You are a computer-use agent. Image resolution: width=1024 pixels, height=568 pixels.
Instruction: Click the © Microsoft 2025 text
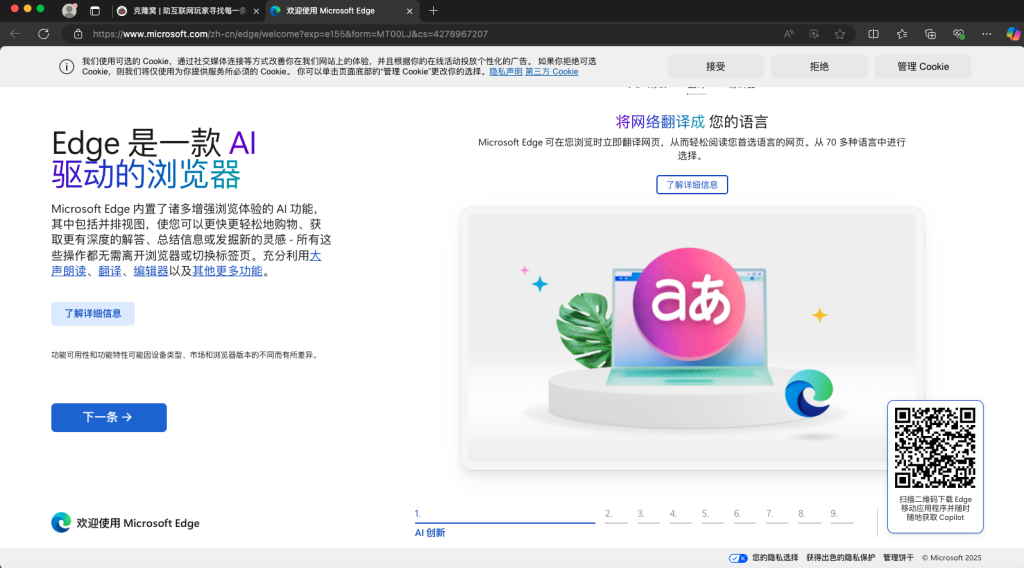tap(952, 558)
